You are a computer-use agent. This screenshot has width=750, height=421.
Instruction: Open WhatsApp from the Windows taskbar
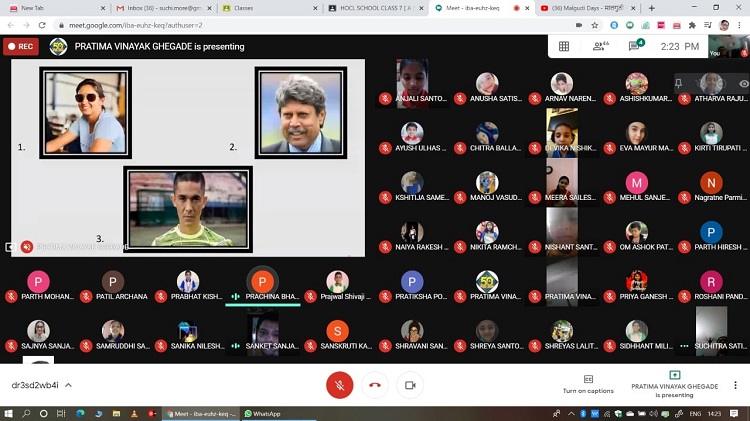coord(263,413)
